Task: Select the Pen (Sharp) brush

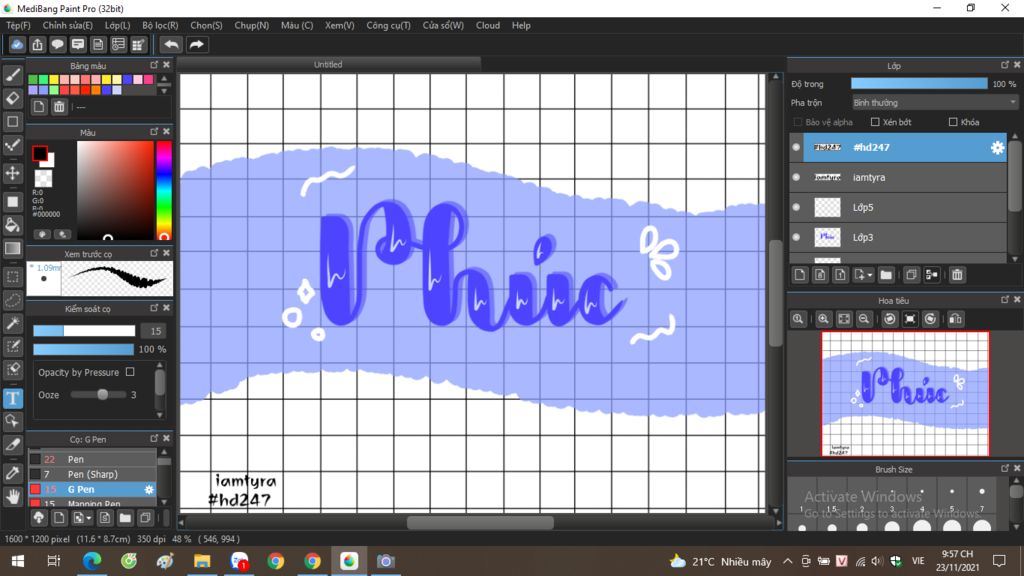Action: [x=92, y=474]
